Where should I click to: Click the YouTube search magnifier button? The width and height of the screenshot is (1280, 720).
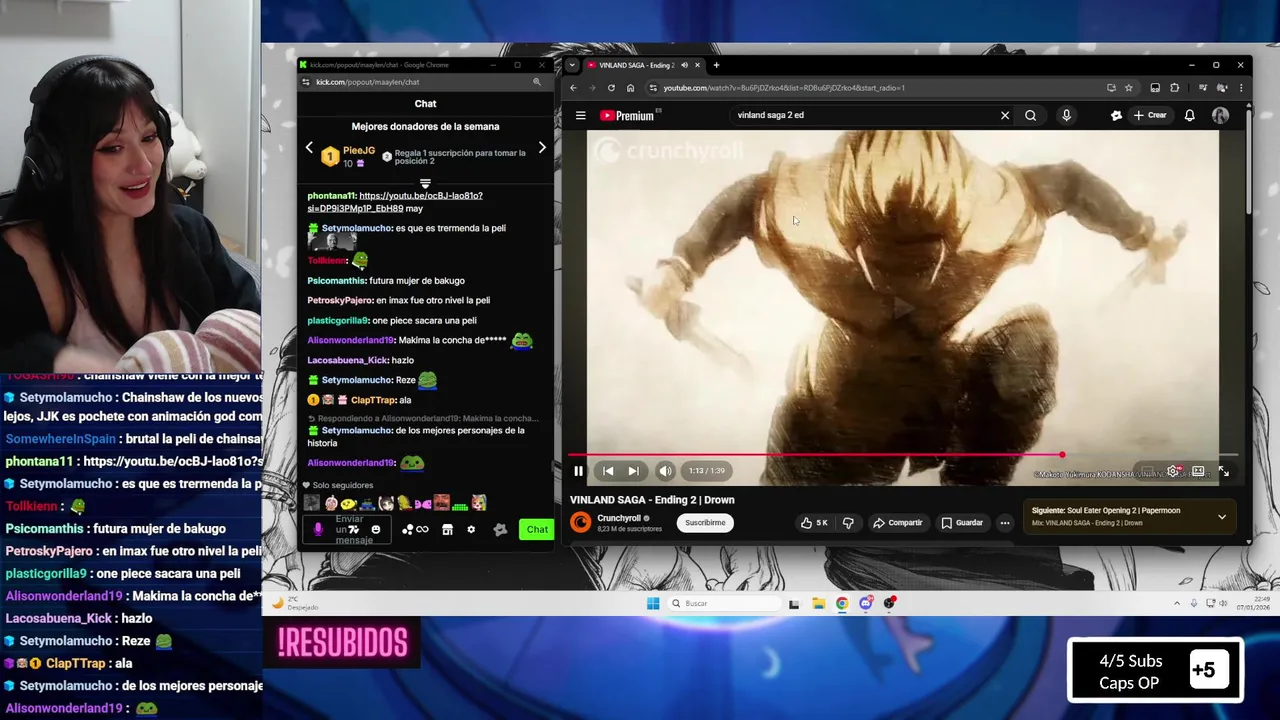pos(1030,115)
